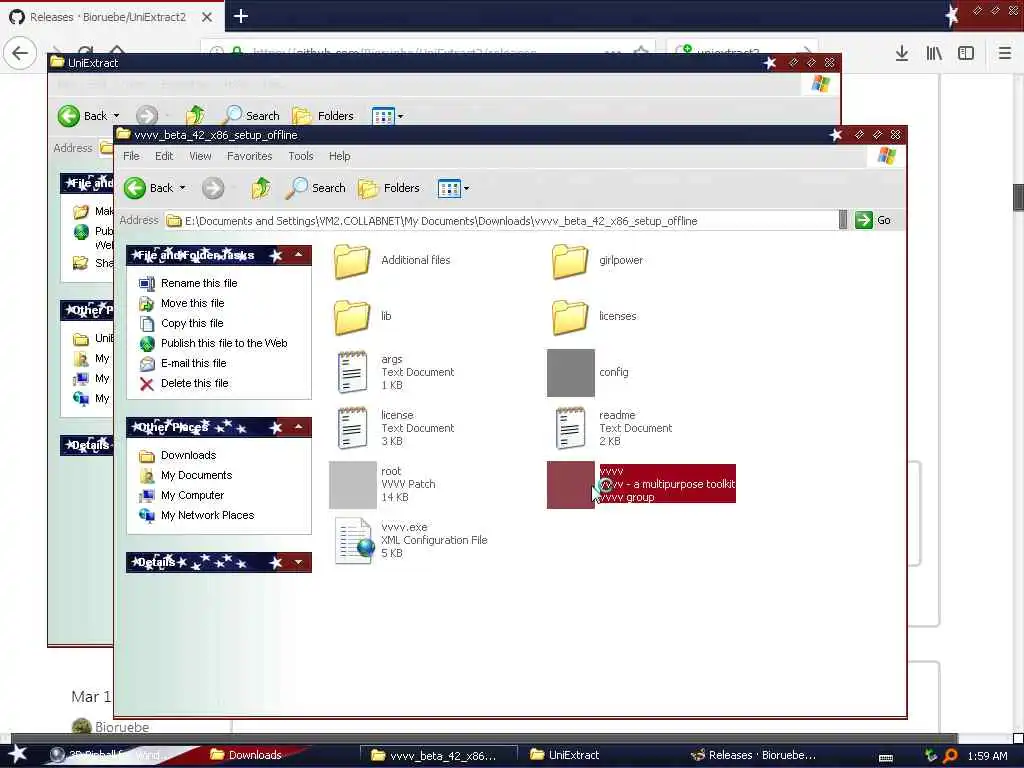Open Back history dropdown arrow in vvvv_beta window
The height and width of the screenshot is (768, 1024).
(x=182, y=188)
